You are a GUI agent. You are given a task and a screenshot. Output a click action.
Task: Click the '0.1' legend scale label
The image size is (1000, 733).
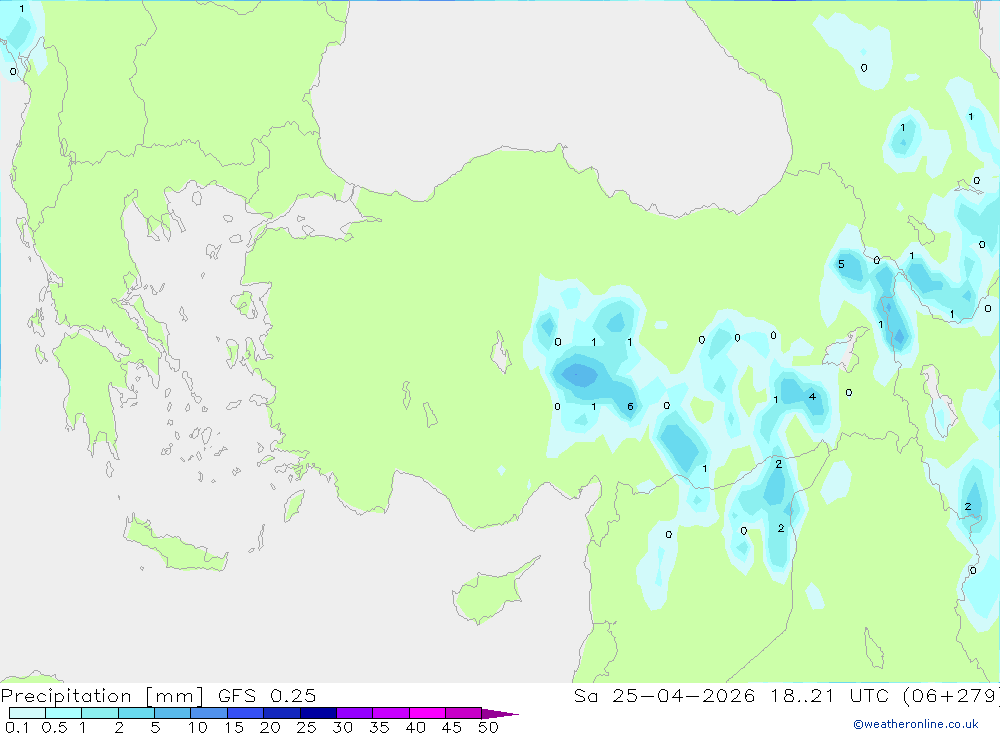tap(17, 727)
